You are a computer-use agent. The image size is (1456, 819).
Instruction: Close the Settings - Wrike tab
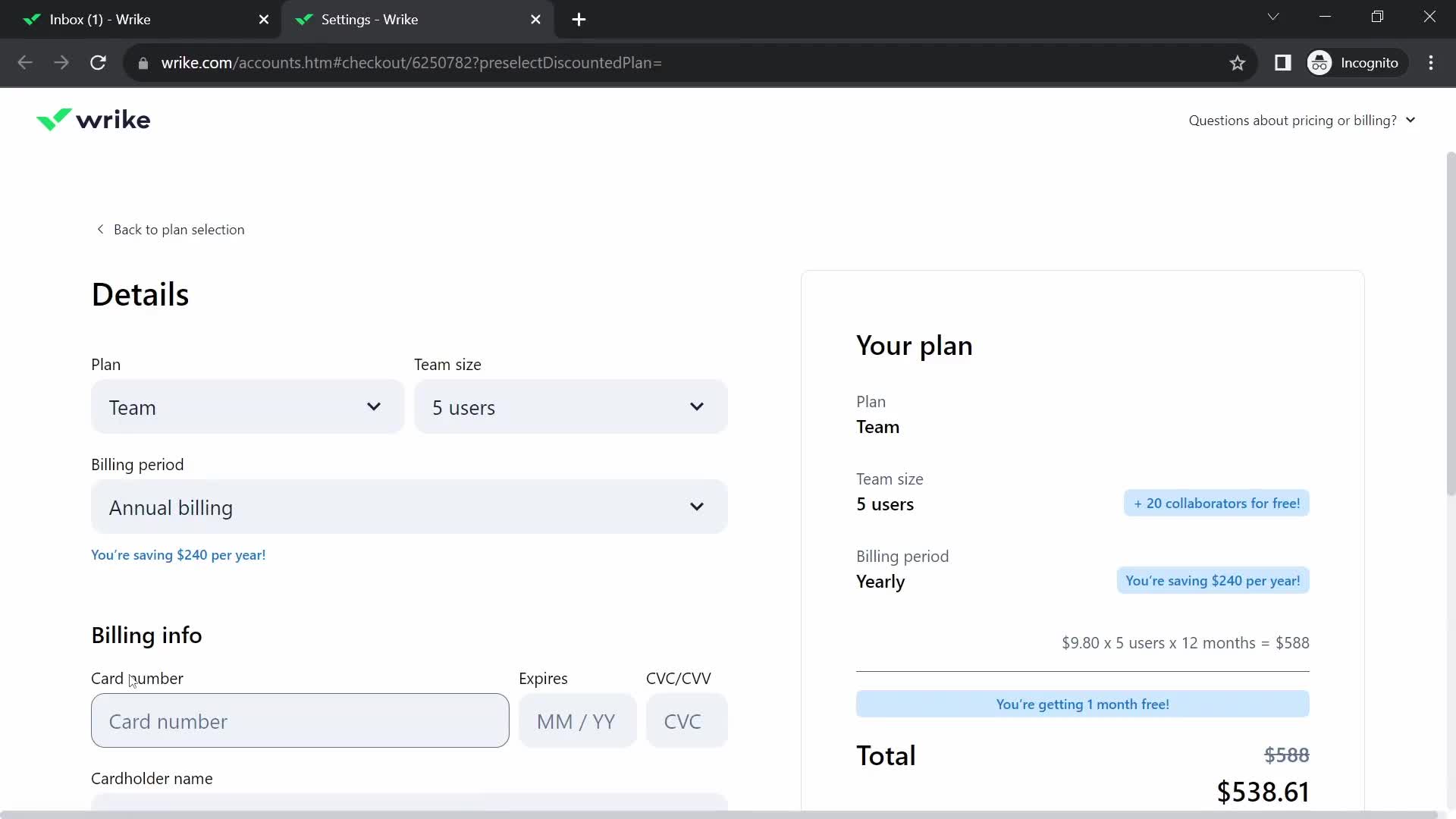coord(536,20)
